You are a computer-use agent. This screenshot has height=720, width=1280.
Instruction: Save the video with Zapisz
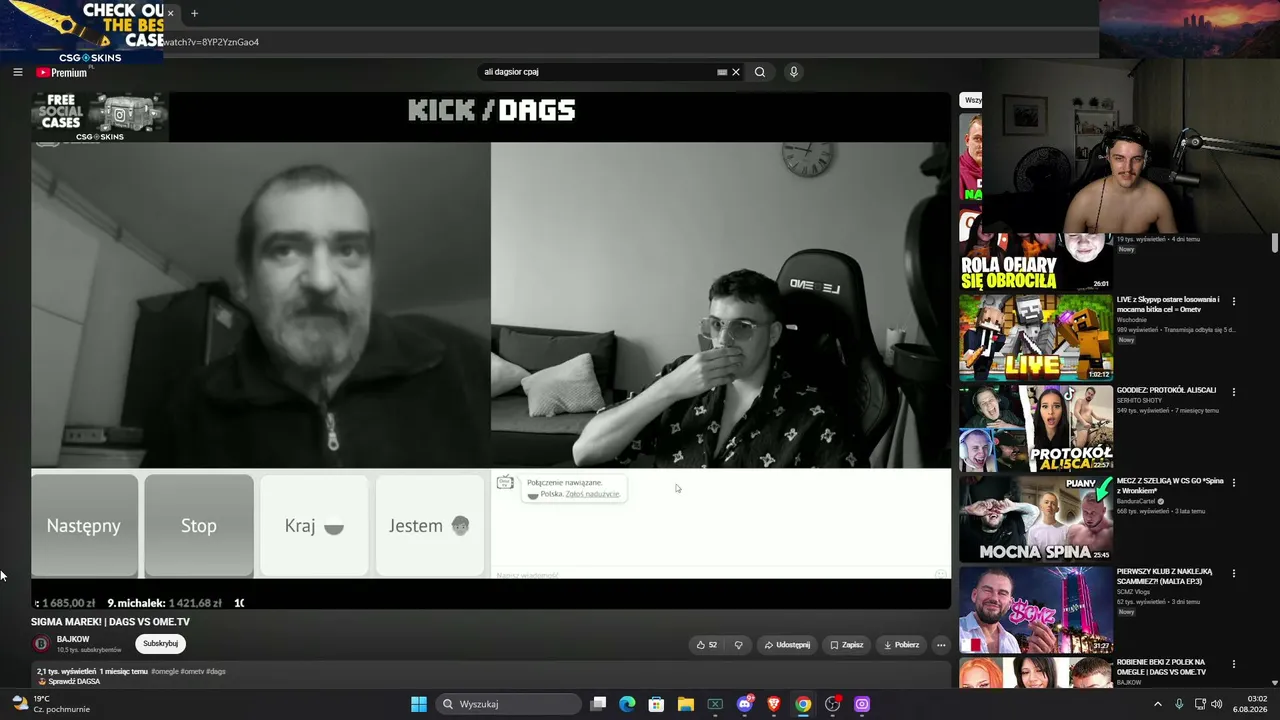(847, 645)
